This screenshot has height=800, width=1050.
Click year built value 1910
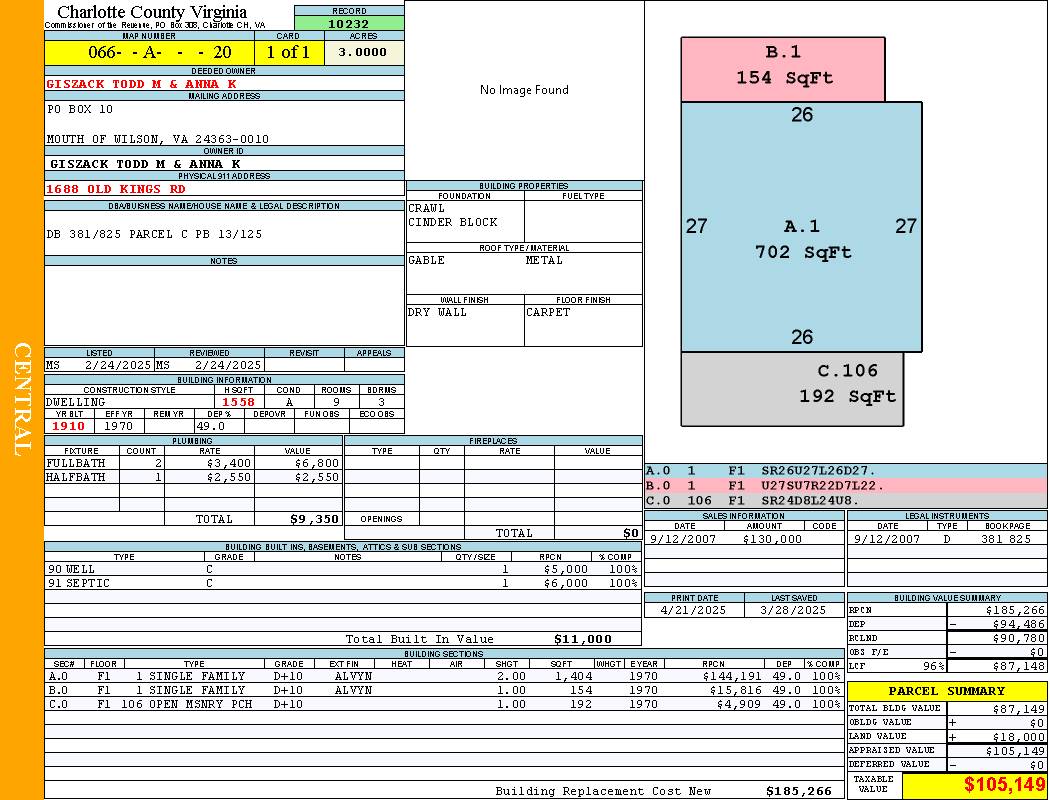tap(68, 426)
